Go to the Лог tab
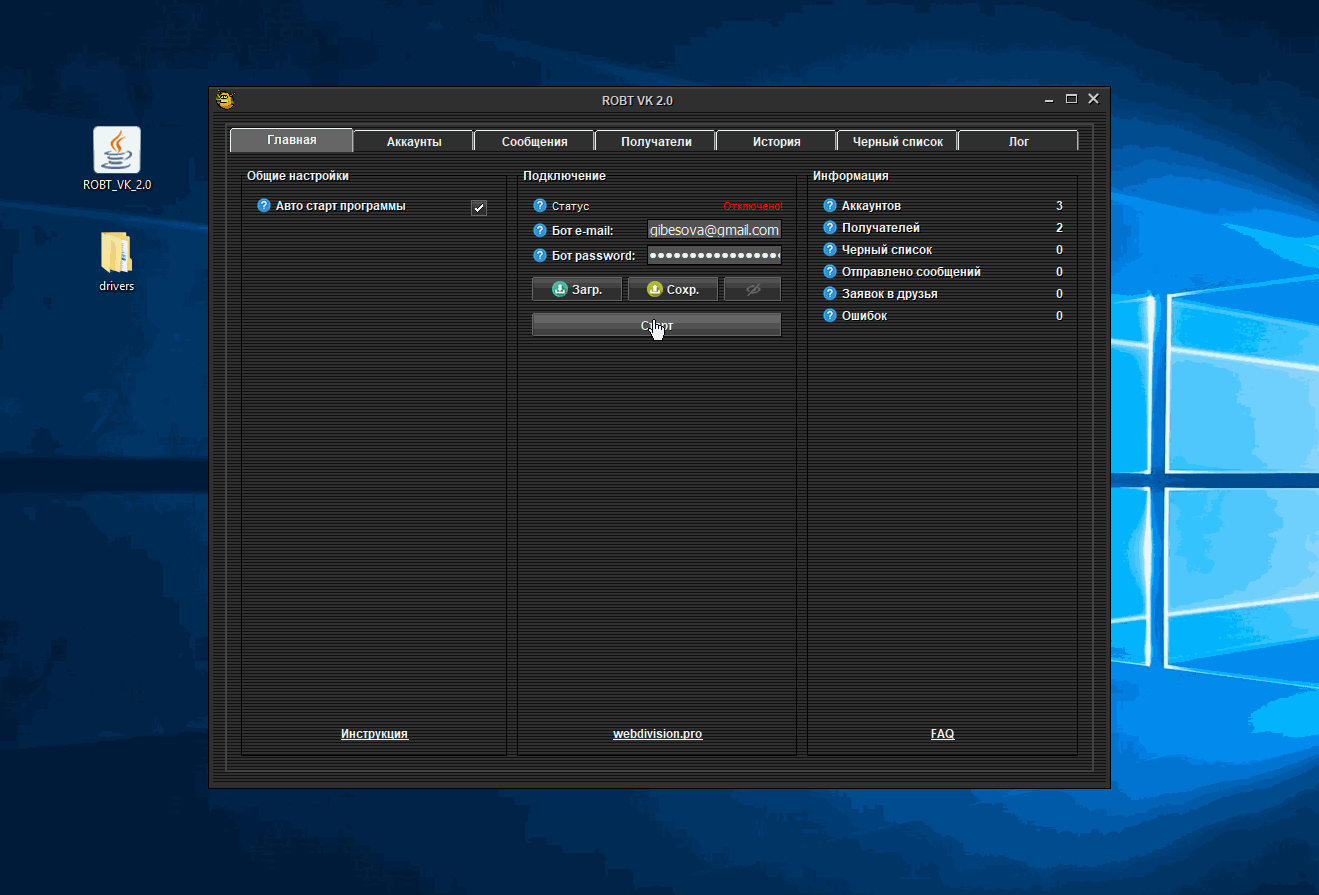1319x895 pixels. coord(1018,142)
